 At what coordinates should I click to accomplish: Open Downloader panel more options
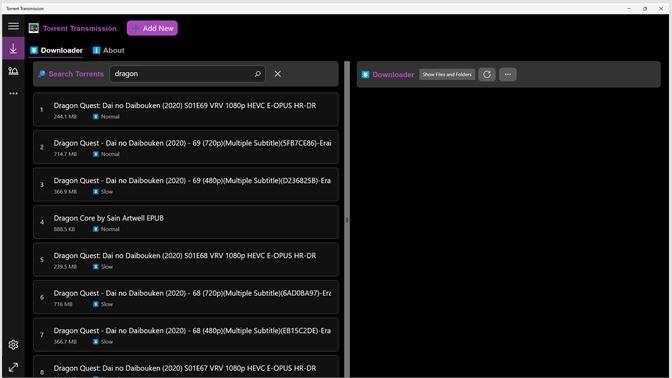(x=508, y=75)
